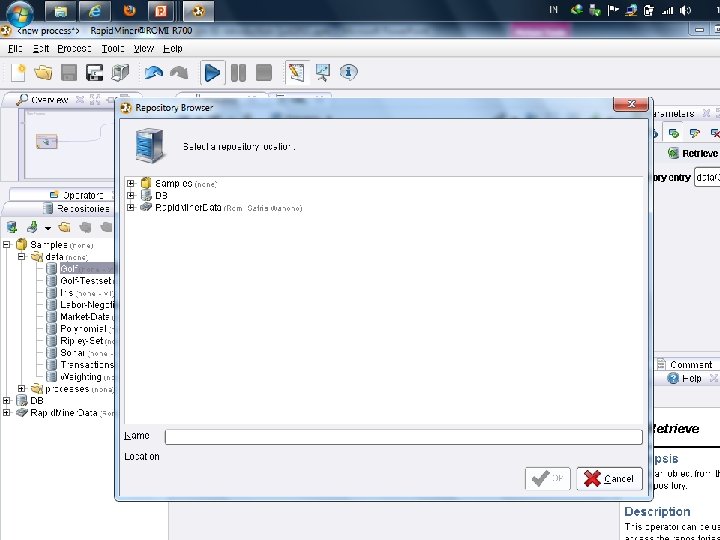720x540 pixels.
Task: Click the yellow folder icon in Repositories toolbar
Action: coord(64,227)
